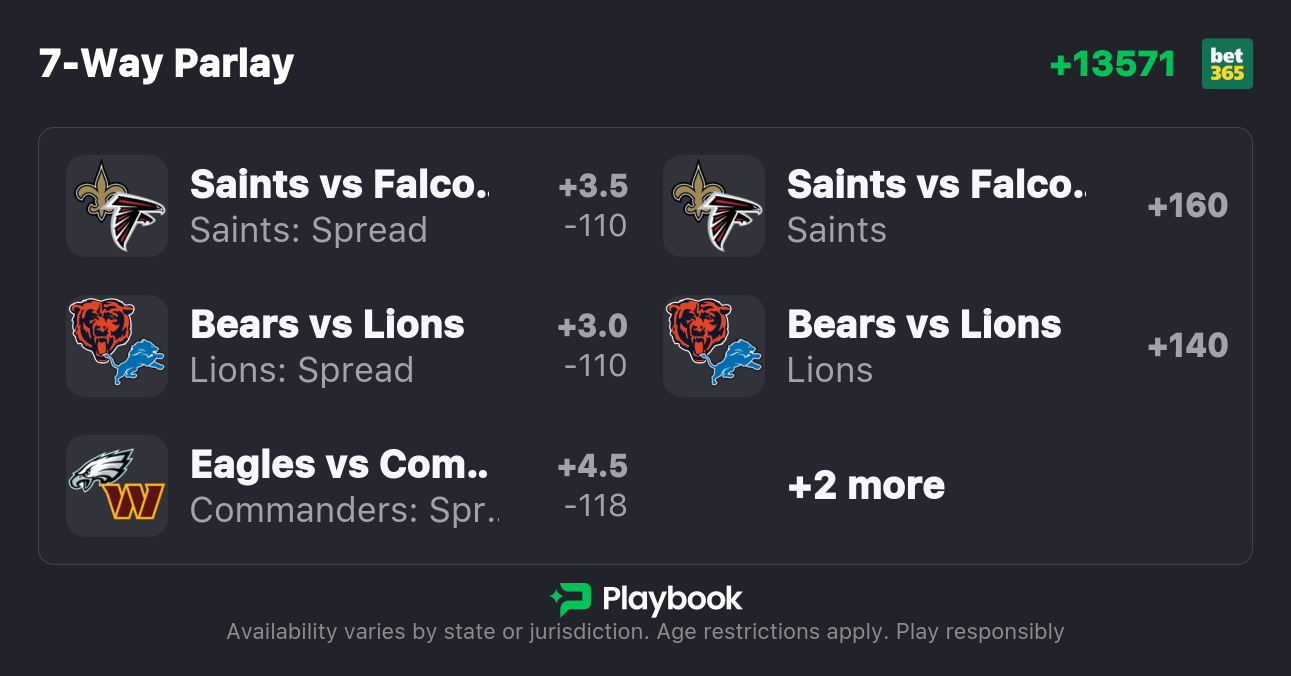Click the Saints vs Falcons spread team logos
Screen dimensions: 1291x676
pos(117,206)
